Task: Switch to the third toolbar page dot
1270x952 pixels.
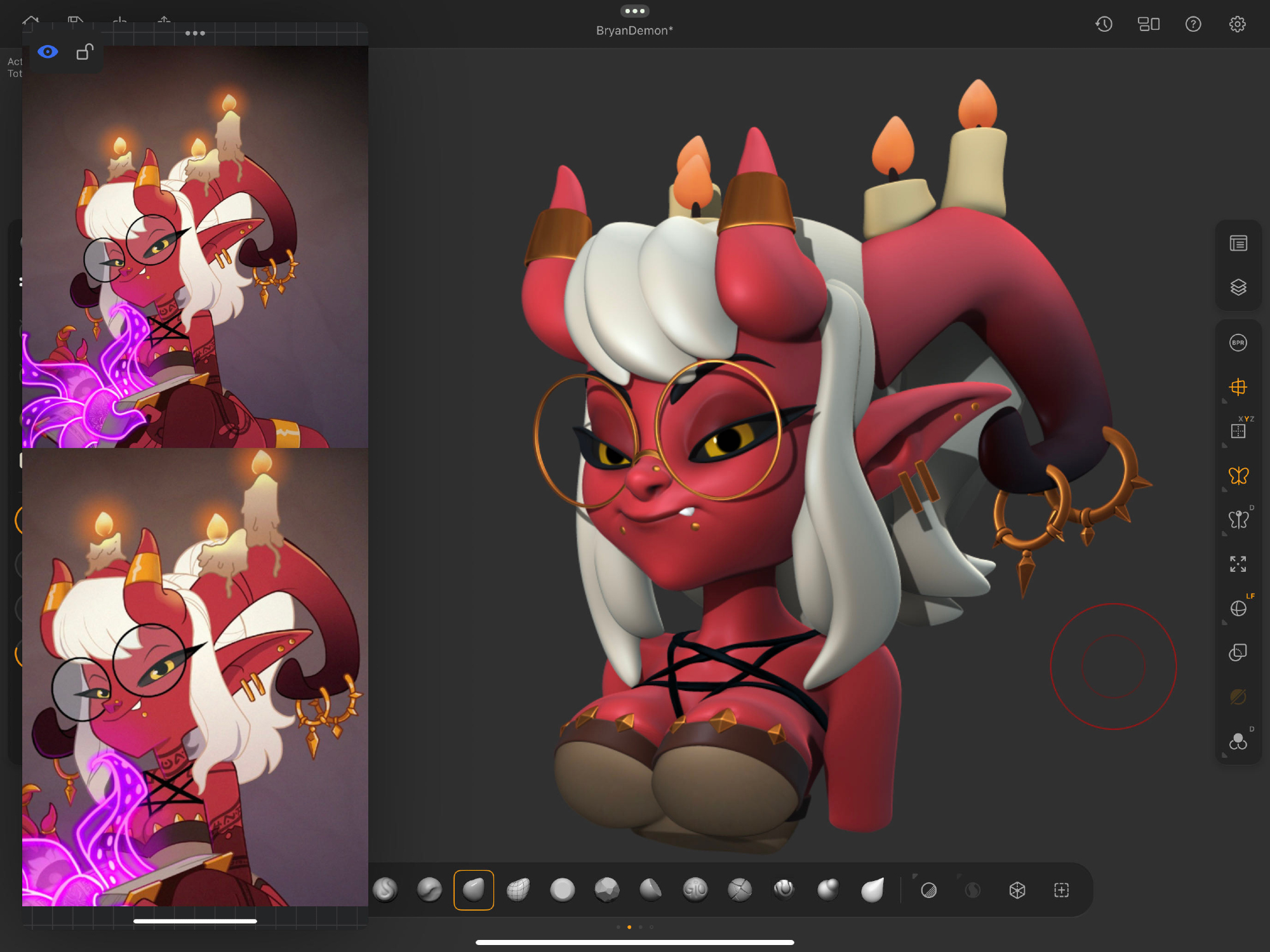Action: (640, 927)
